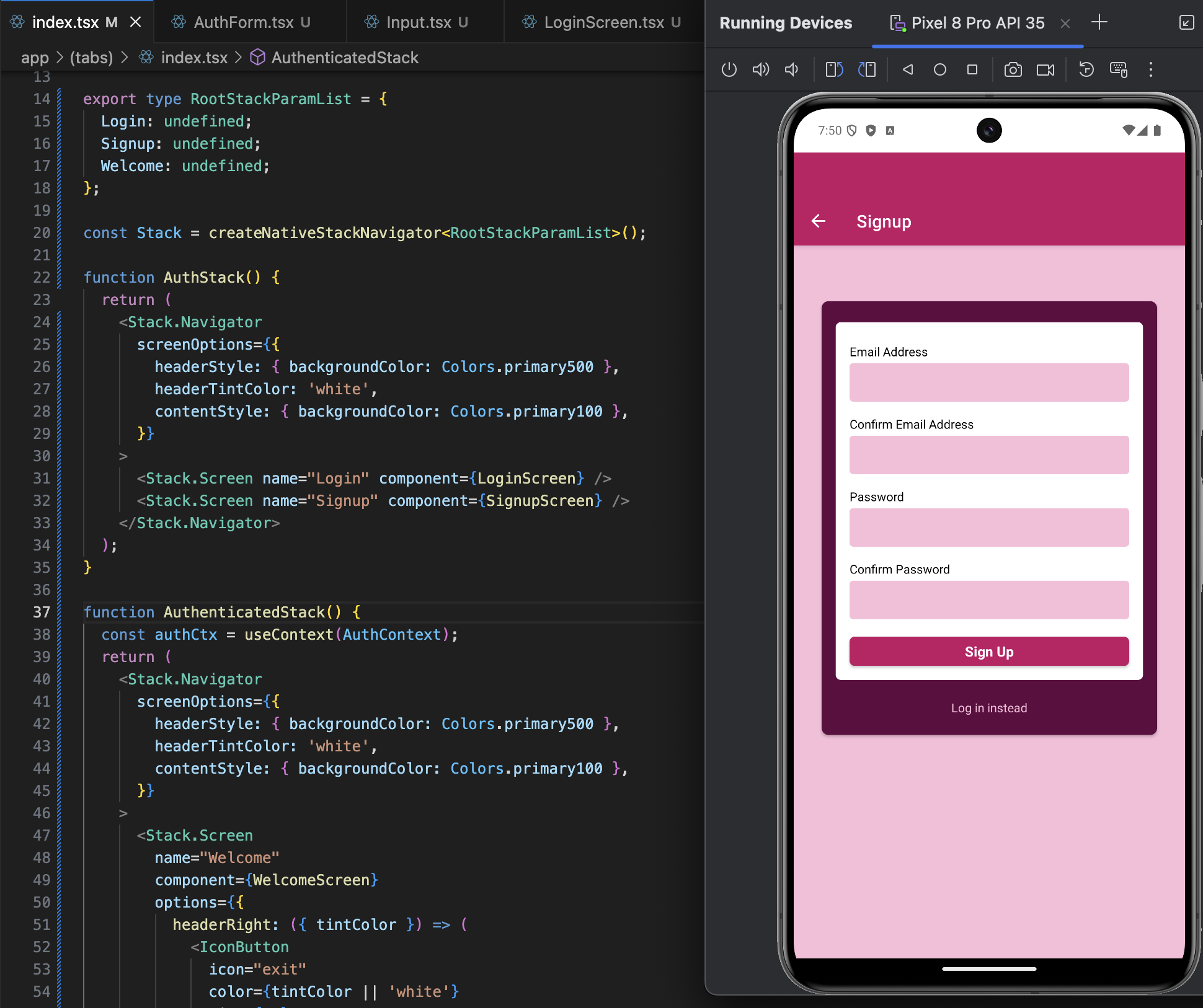The image size is (1203, 1008).
Task: Focus the Confirm Email Address input field
Action: [x=989, y=454]
